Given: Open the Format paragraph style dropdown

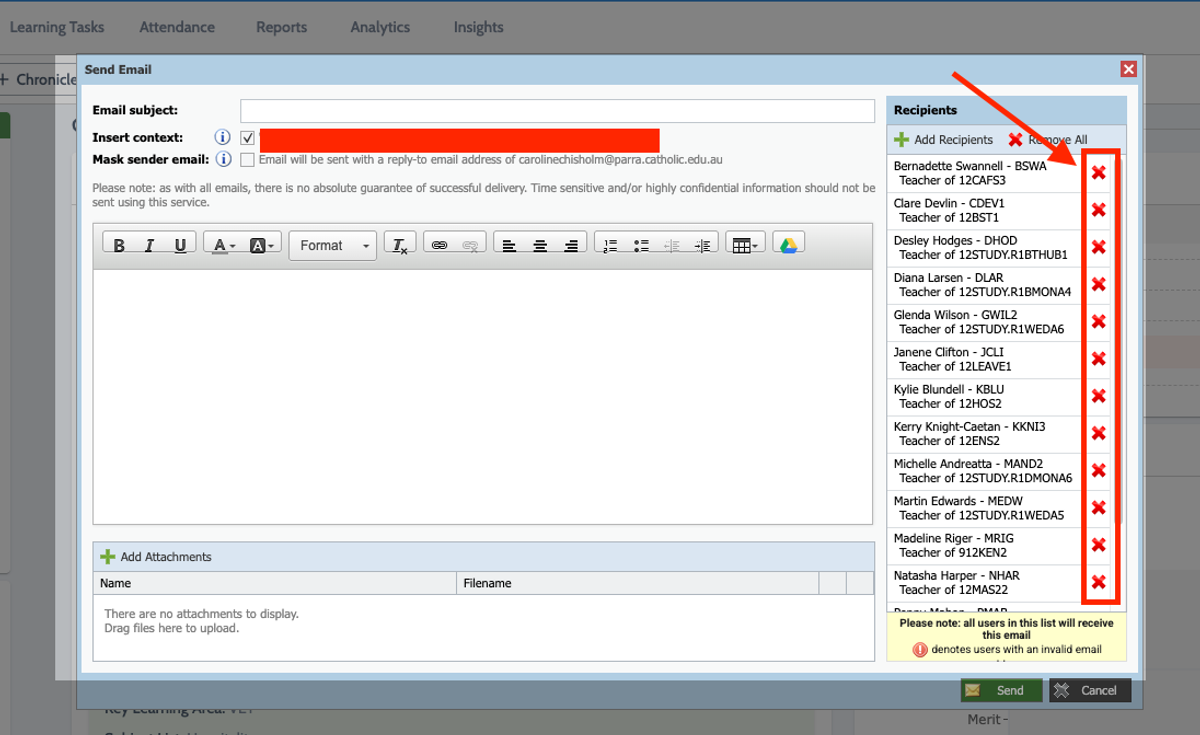Looking at the screenshot, I should point(333,245).
